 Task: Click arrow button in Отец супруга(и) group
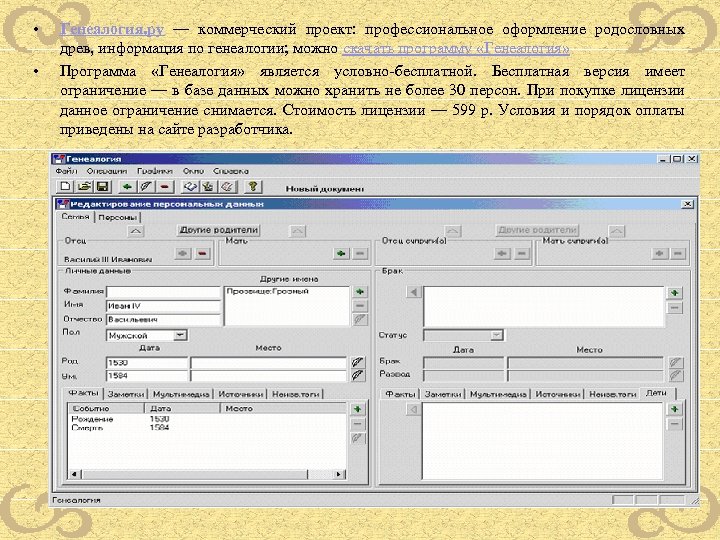pyautogui.click(x=502, y=253)
